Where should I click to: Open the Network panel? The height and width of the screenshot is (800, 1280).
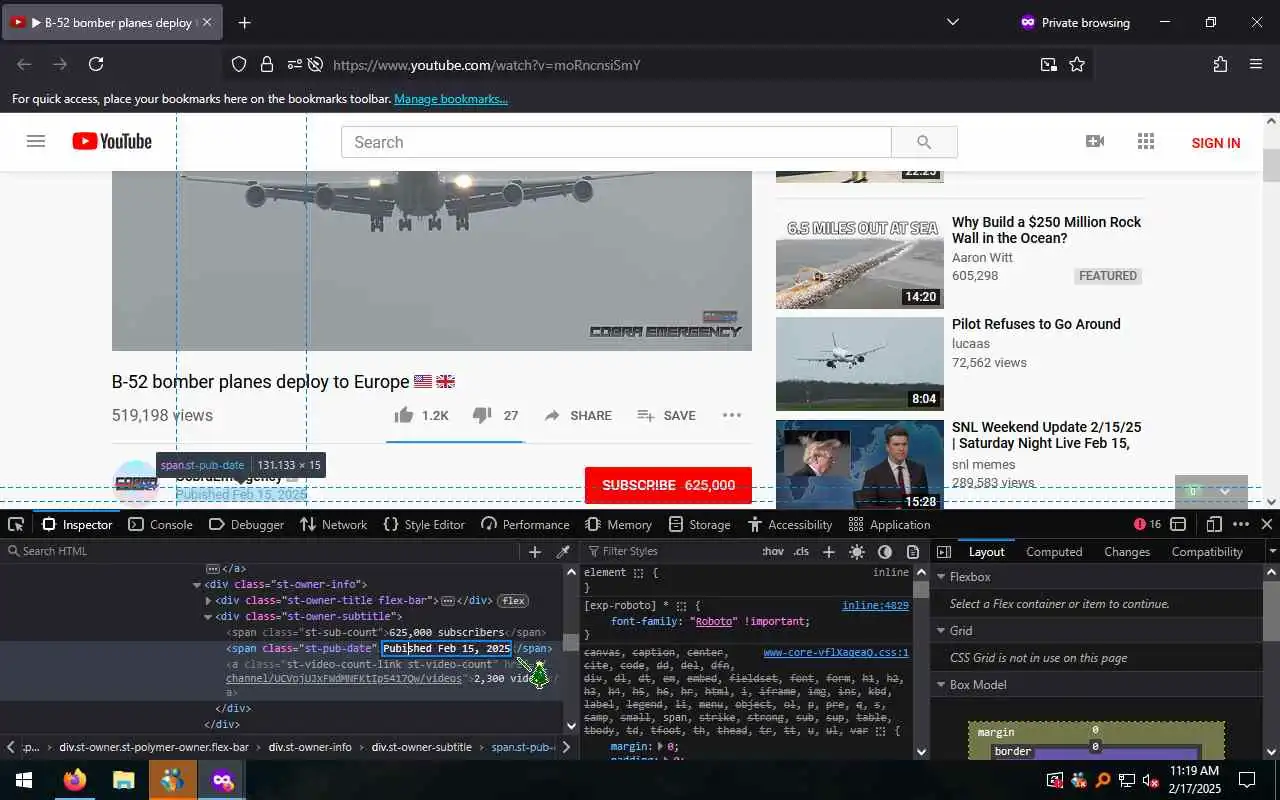(334, 524)
